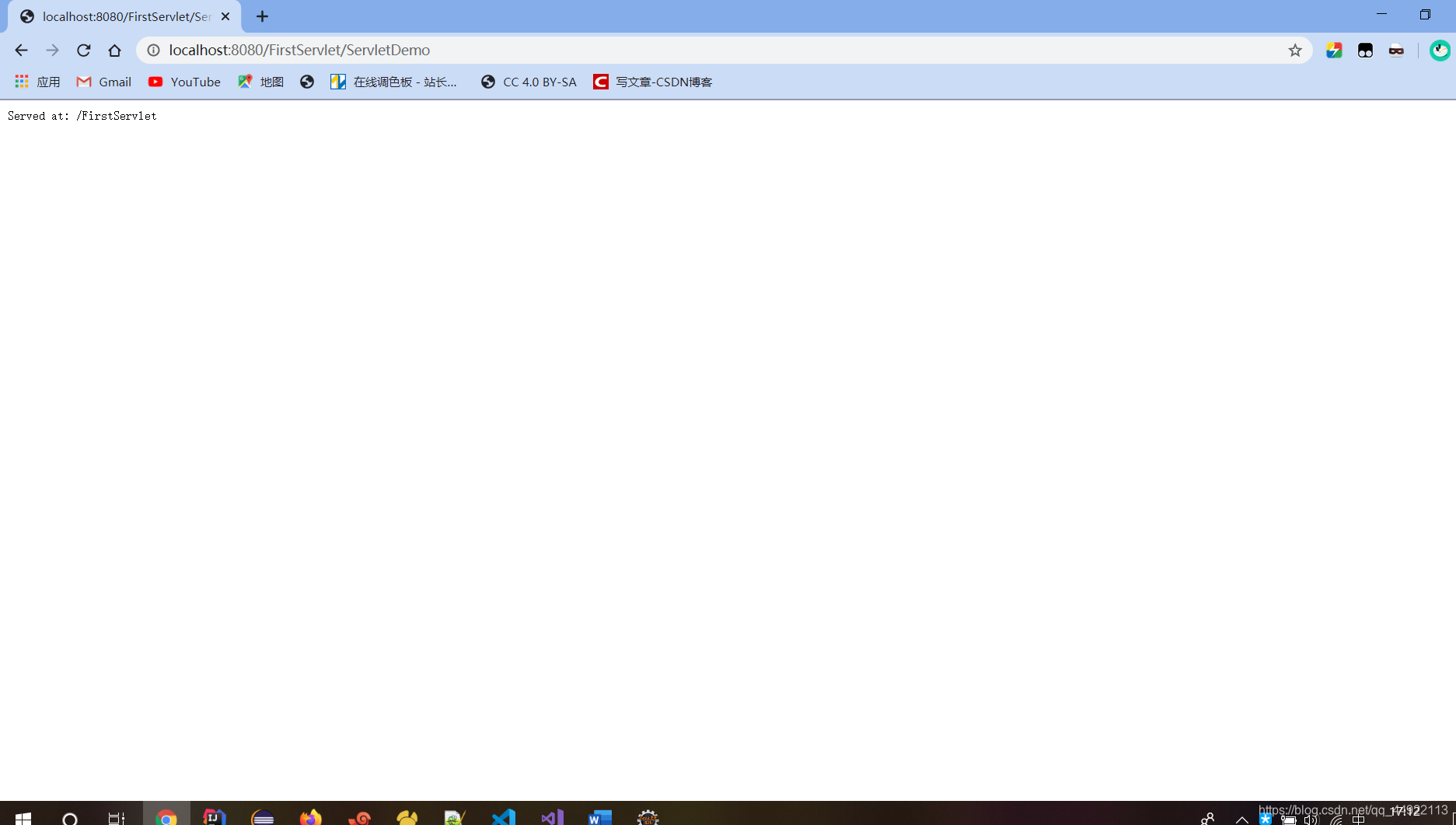This screenshot has width=1456, height=825.
Task: Open Visual Studio from the taskbar
Action: (x=552, y=817)
